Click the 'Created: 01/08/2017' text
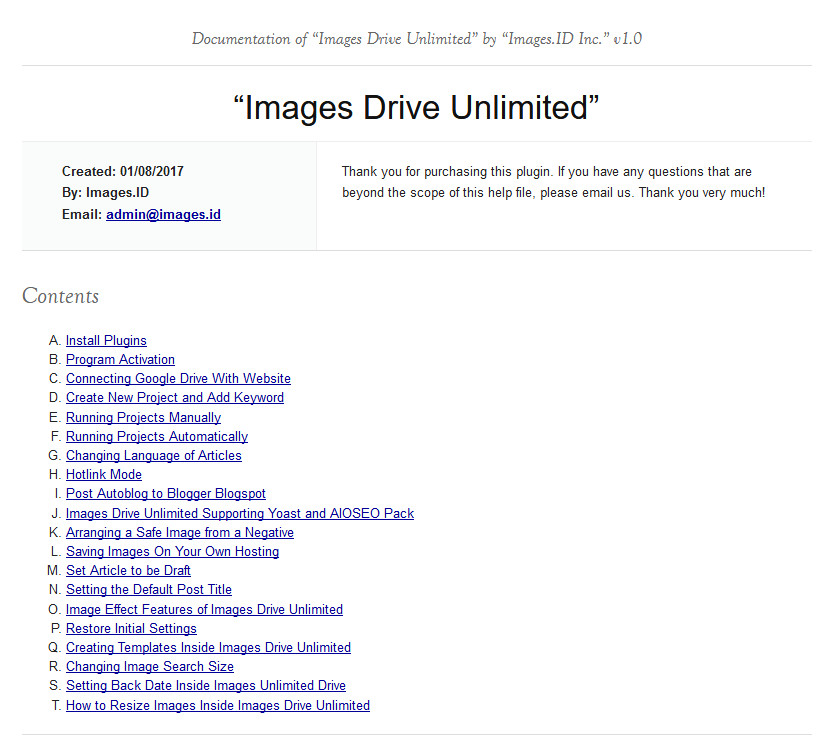The height and width of the screenshot is (755, 833). [123, 172]
